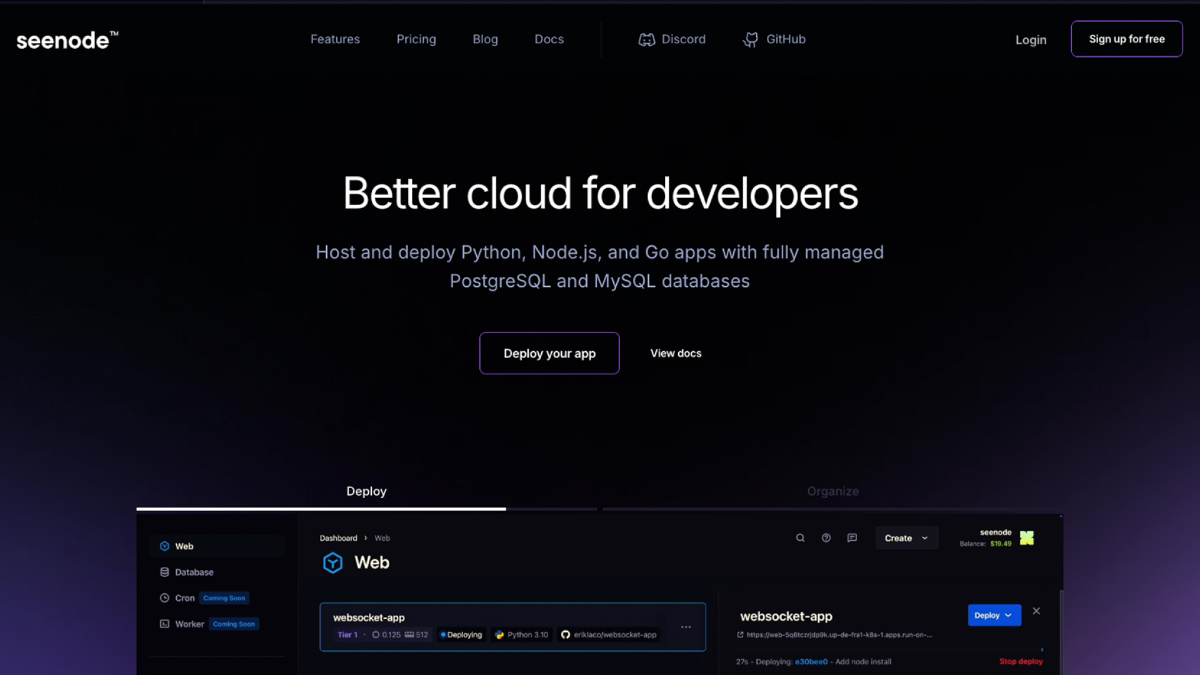Viewport: 1200px width, 675px height.
Task: Click the green seenode account avatar
Action: 1027,538
